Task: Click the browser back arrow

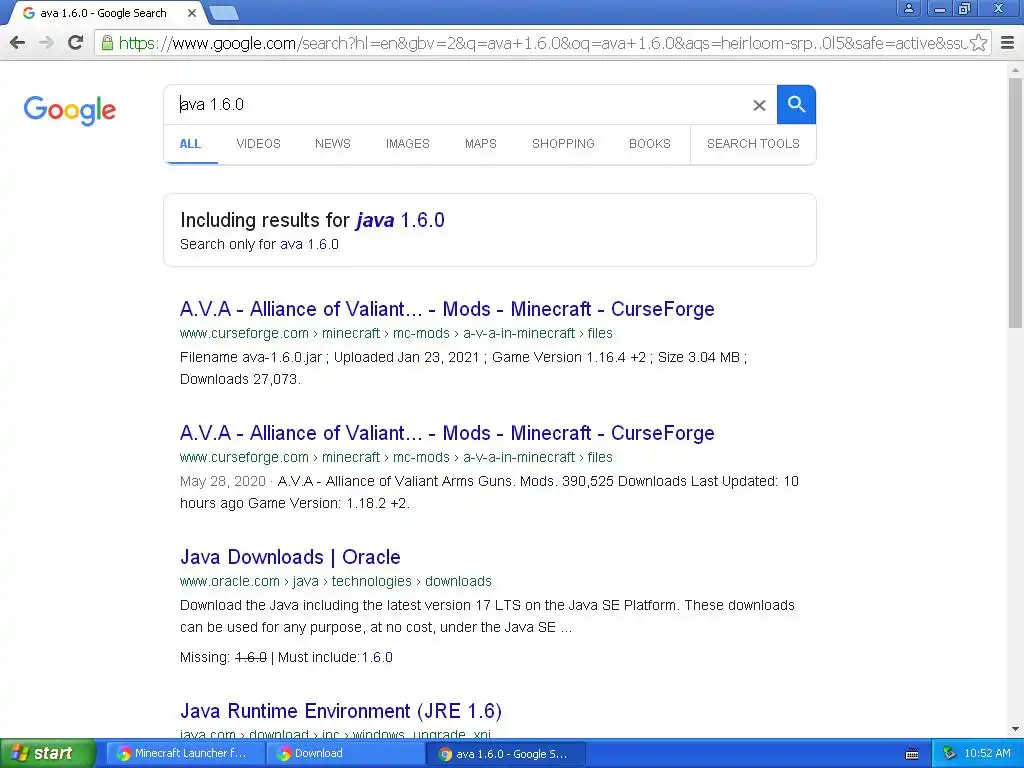Action: [x=18, y=43]
